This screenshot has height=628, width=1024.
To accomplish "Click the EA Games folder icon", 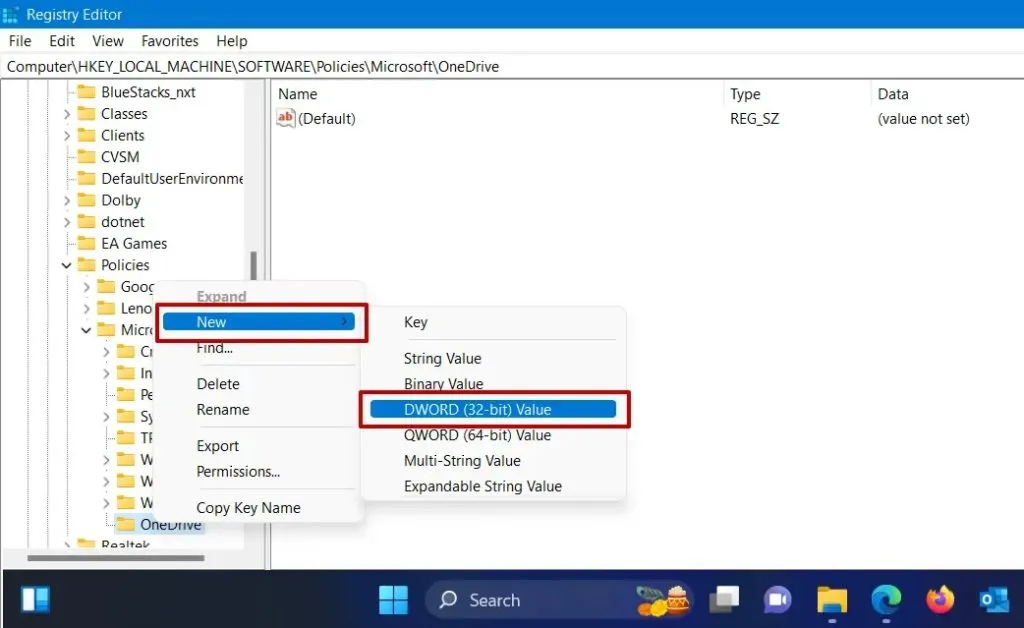I will [86, 243].
